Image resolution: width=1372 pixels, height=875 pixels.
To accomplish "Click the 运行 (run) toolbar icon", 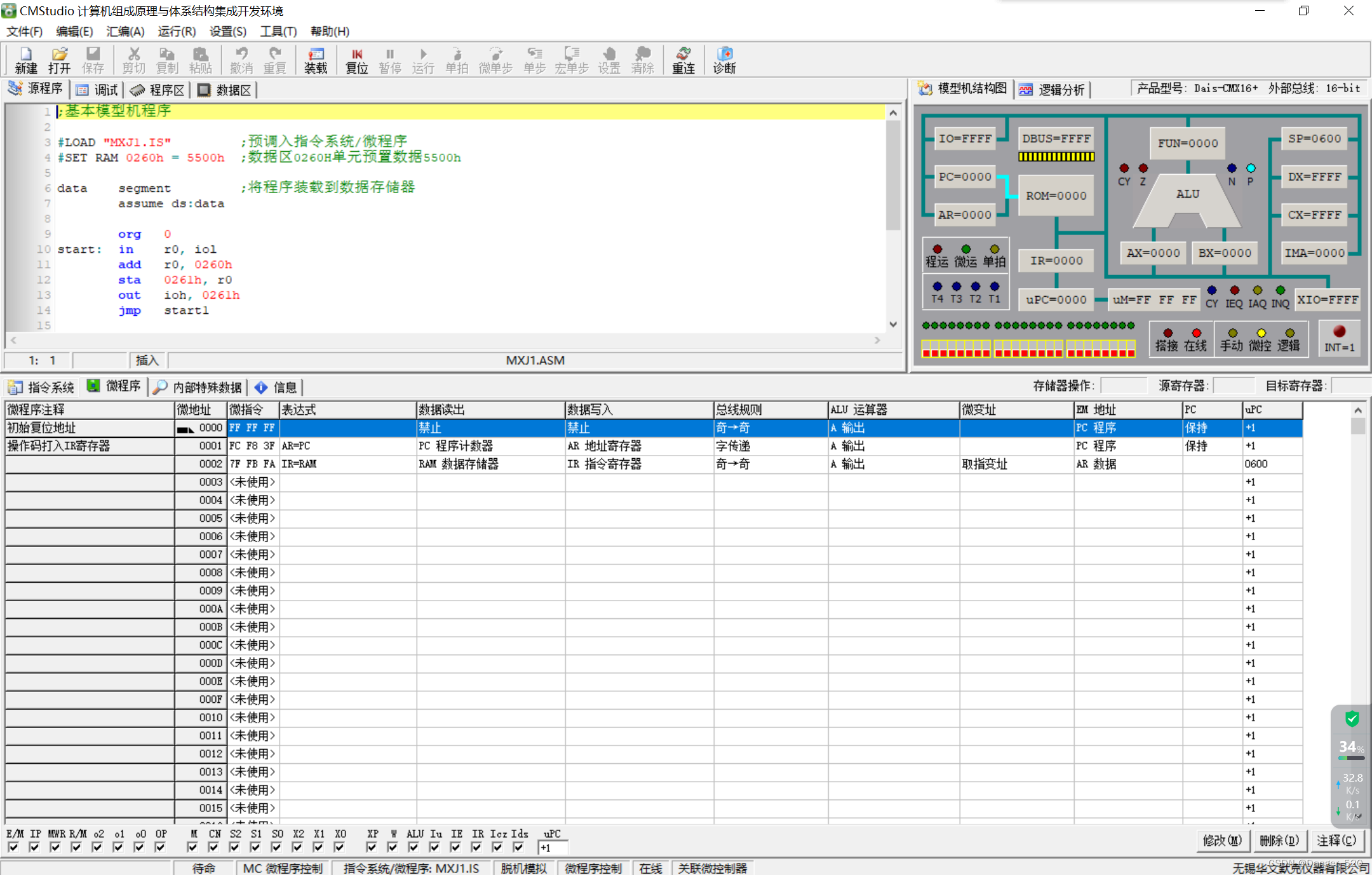I will [x=423, y=60].
